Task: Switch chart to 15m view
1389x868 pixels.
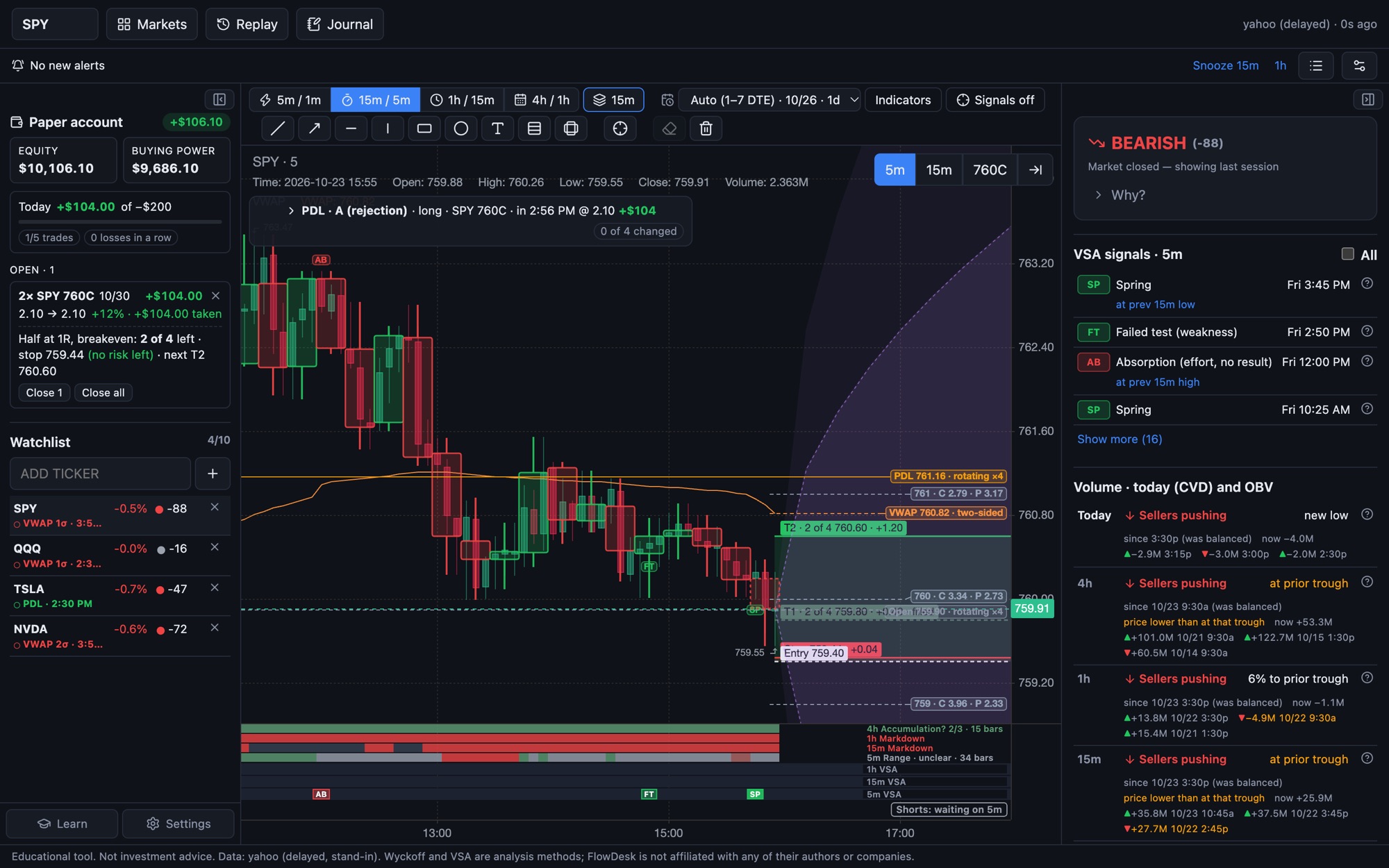Action: tap(939, 169)
